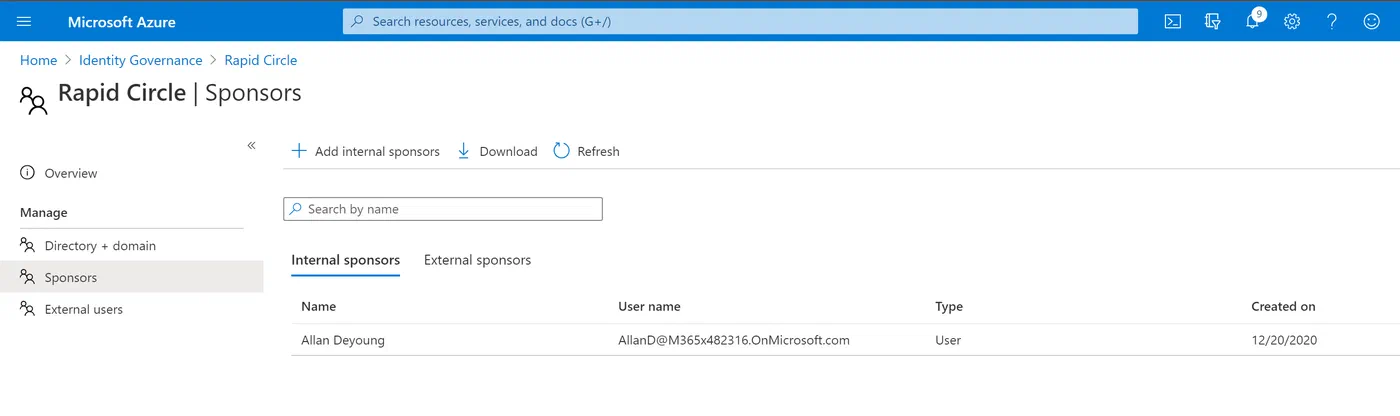Click the Download label in the toolbar

pyautogui.click(x=509, y=151)
